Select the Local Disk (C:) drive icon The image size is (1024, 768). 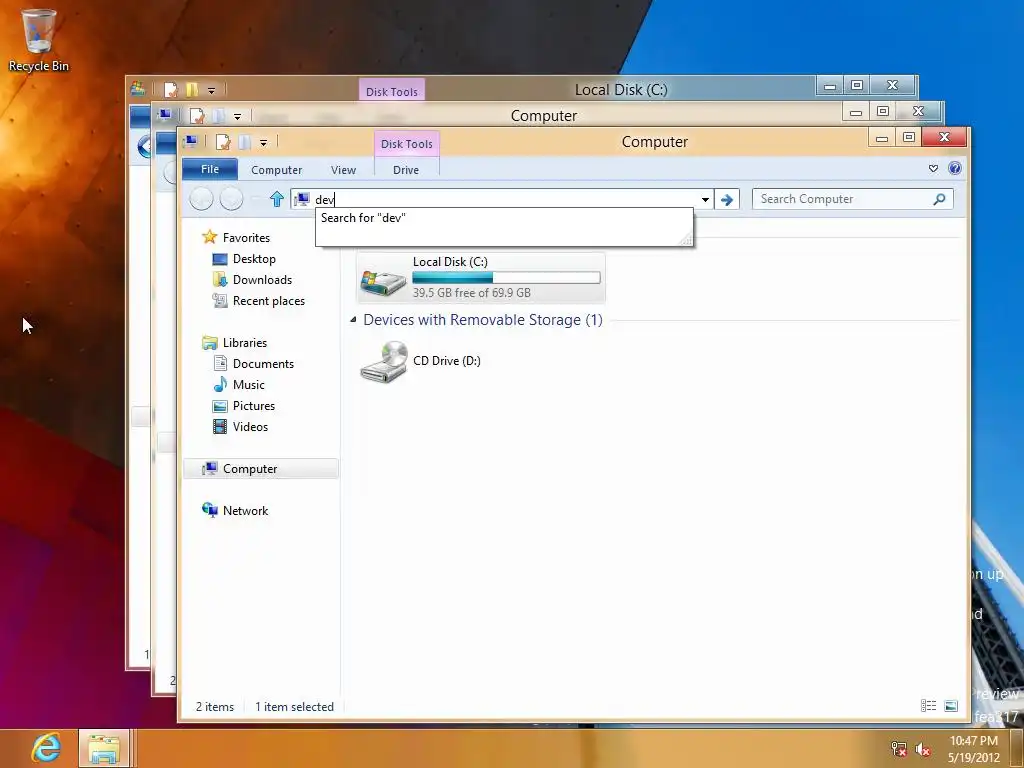pyautogui.click(x=383, y=281)
